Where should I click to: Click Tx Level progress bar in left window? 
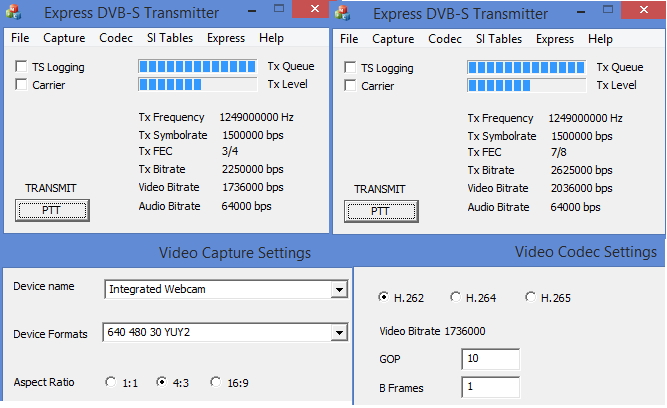click(197, 84)
